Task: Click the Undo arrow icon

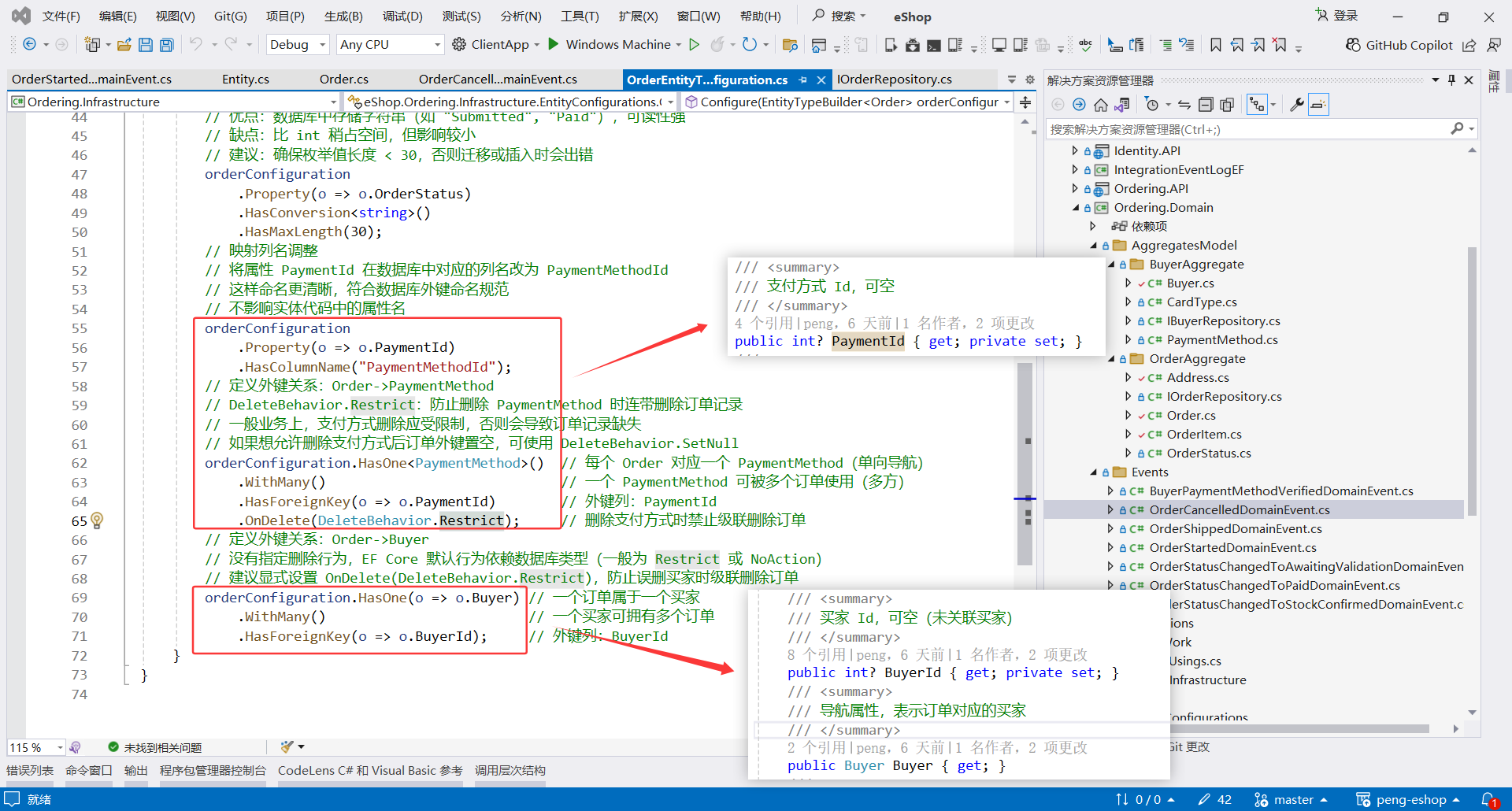Action: 195,45
